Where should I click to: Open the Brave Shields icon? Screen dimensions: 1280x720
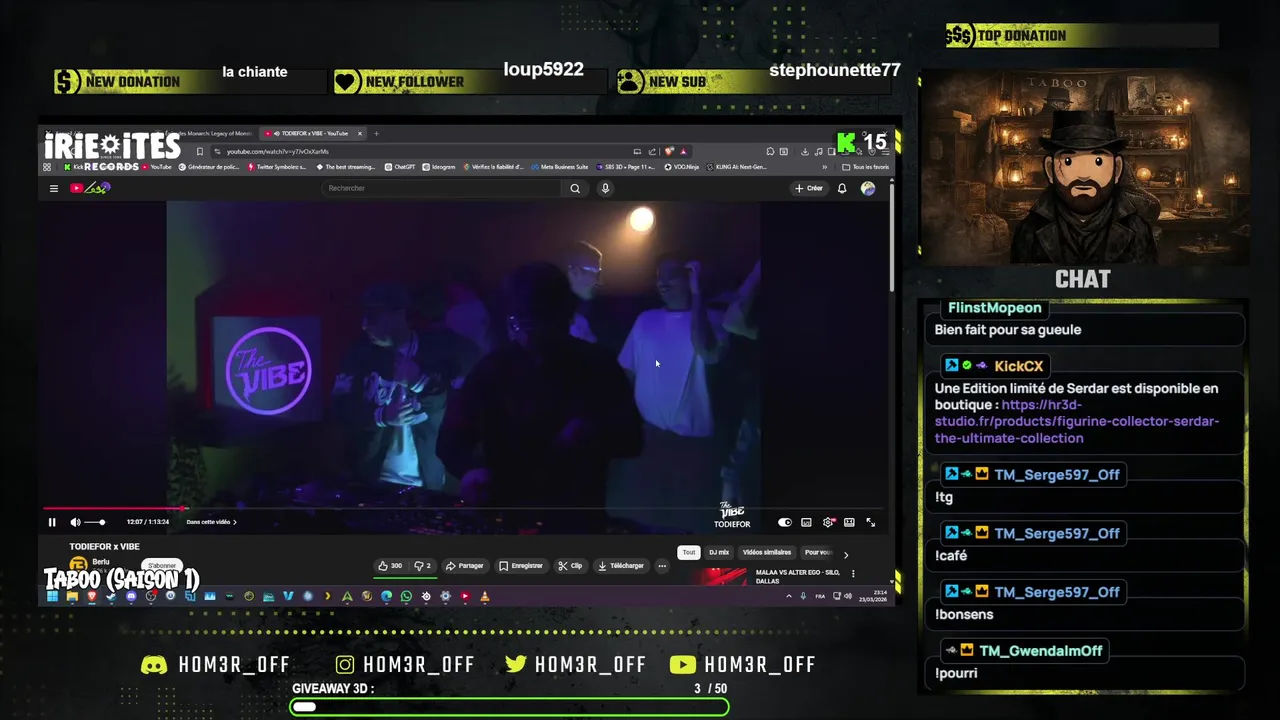pos(669,151)
